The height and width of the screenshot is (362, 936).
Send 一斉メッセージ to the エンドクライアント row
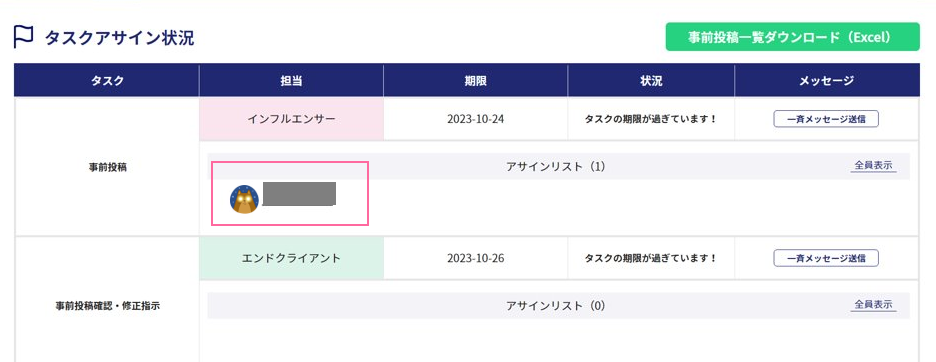[826, 258]
